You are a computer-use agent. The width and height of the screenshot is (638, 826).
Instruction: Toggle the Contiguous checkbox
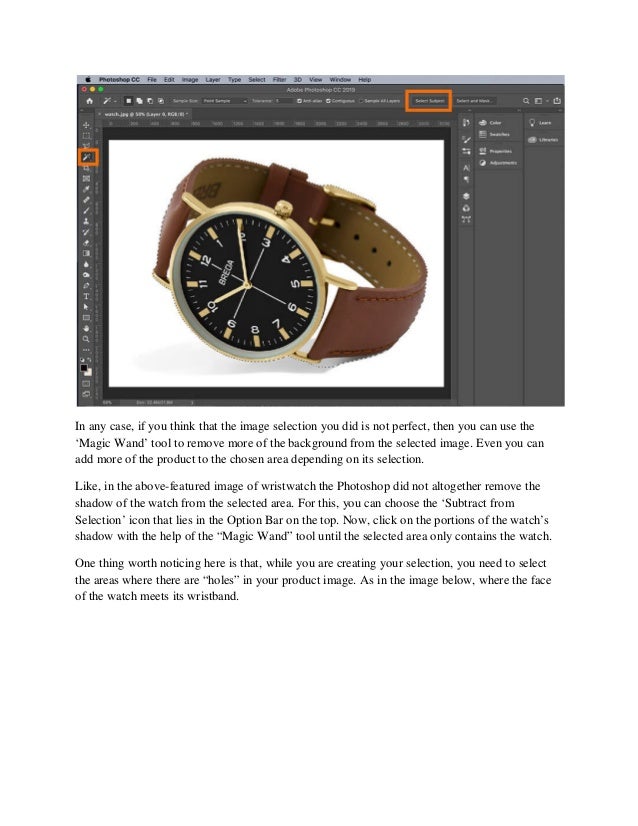coord(328,101)
